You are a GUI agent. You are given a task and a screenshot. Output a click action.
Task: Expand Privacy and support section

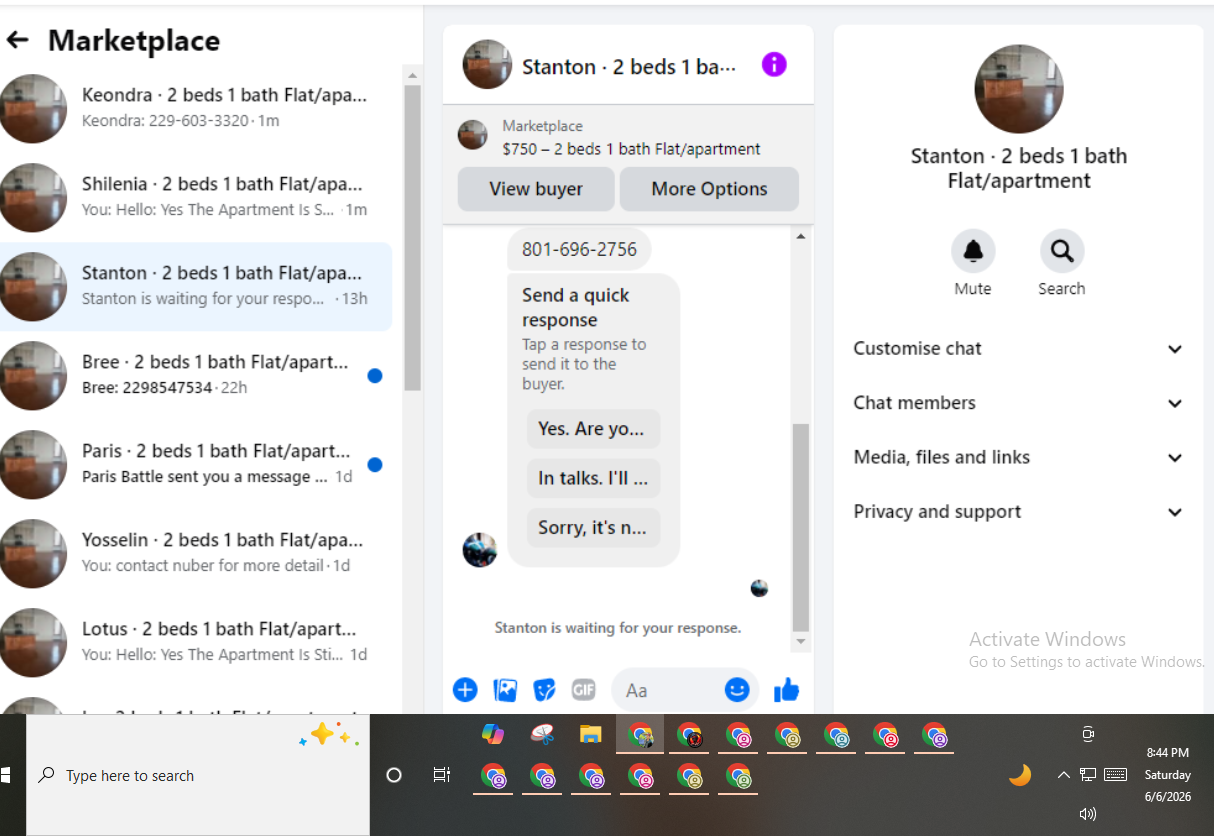click(x=1018, y=512)
